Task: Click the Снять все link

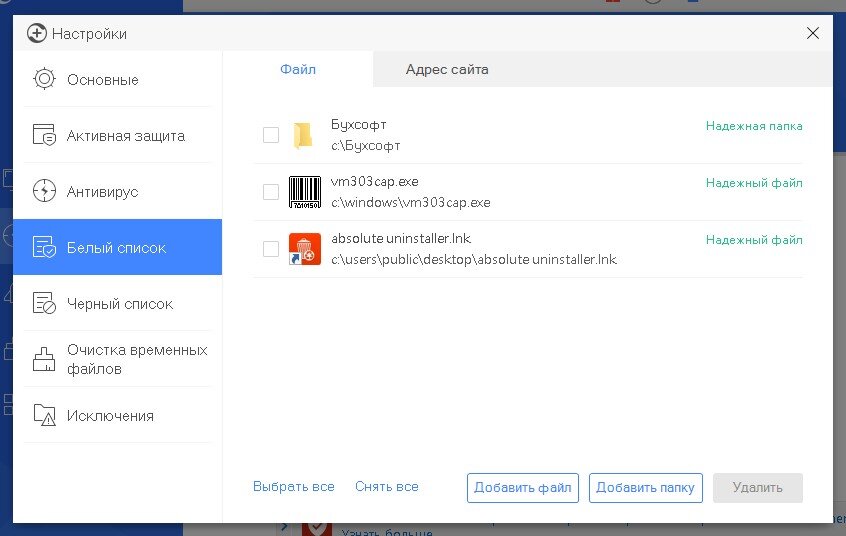Action: coord(387,486)
